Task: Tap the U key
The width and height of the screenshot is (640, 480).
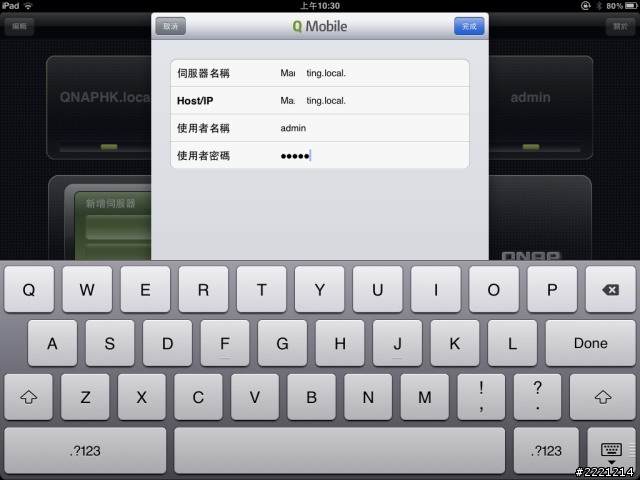Action: pyautogui.click(x=378, y=289)
